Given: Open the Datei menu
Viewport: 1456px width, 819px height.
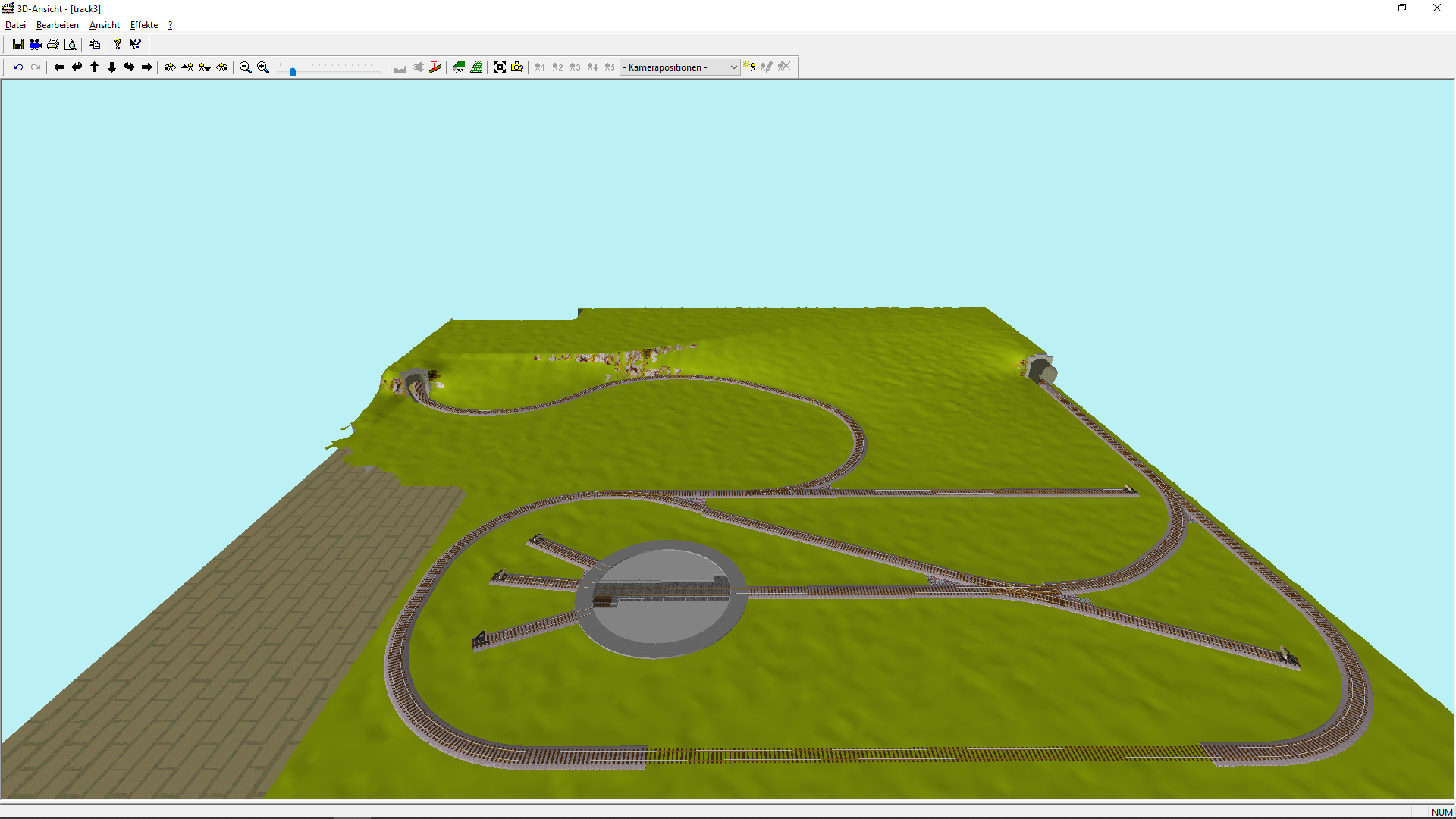Looking at the screenshot, I should (15, 25).
